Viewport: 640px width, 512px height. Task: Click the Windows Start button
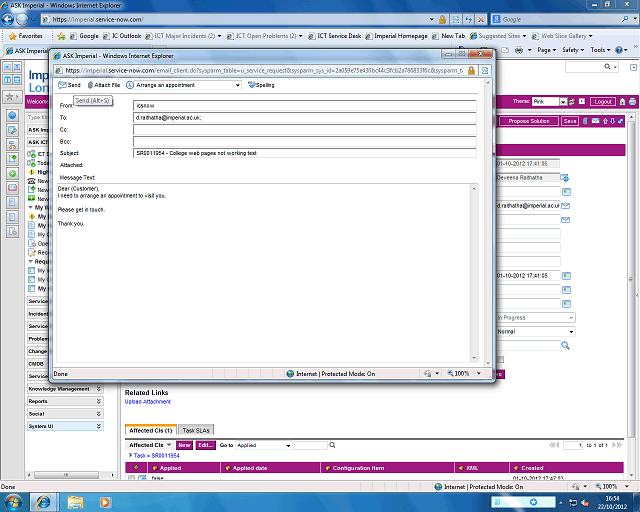[x=16, y=500]
